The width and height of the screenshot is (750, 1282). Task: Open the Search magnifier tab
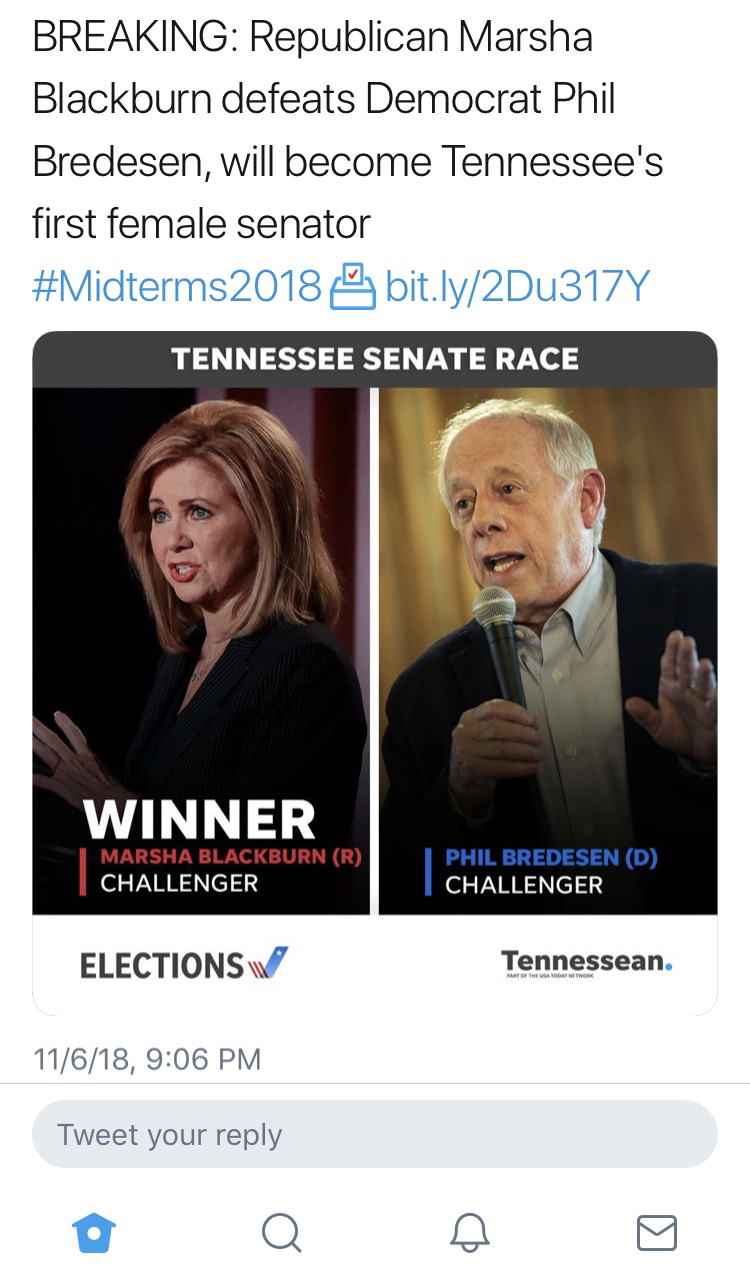point(281,1232)
